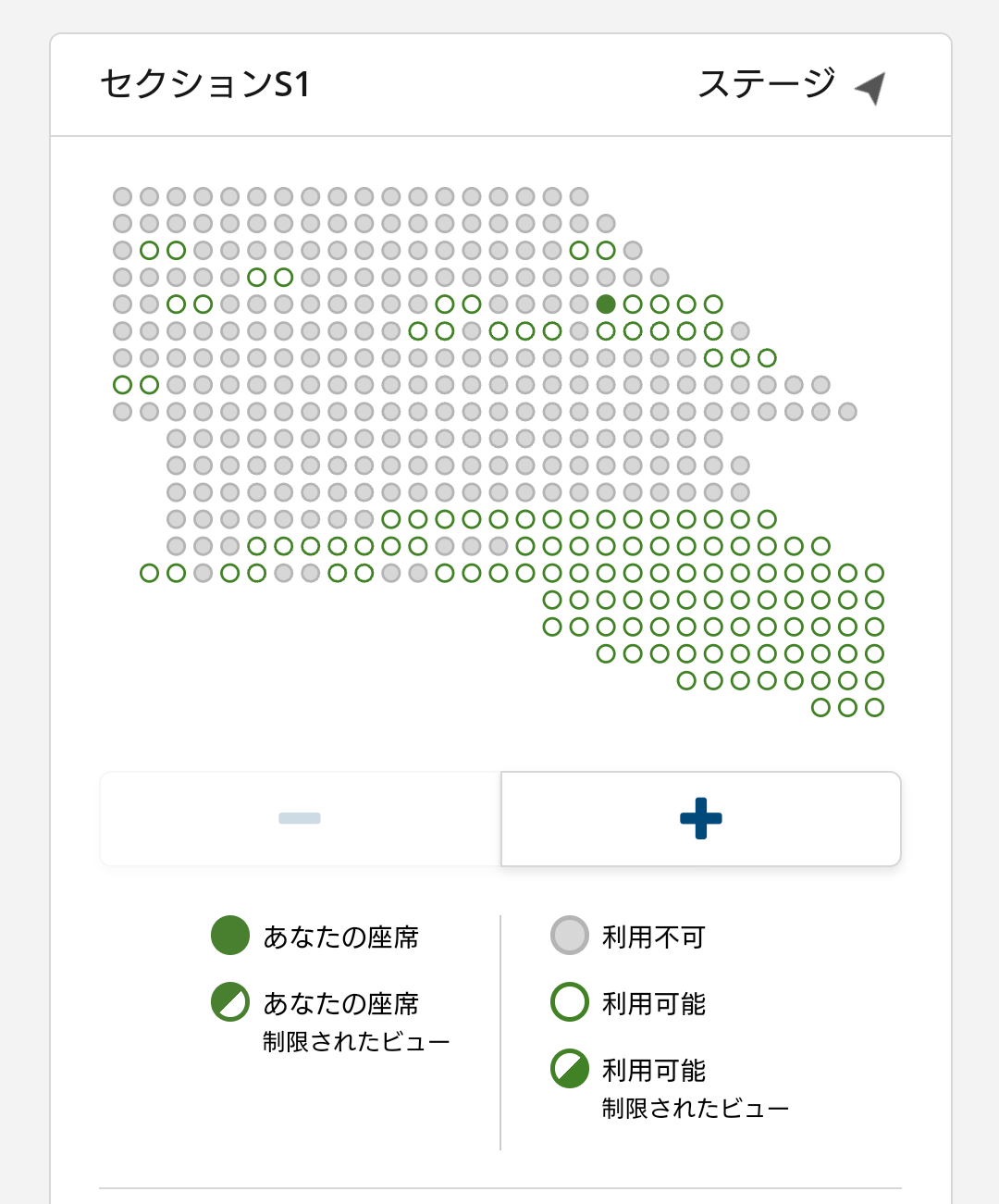Click the 利用可能 制限されたビュー half-filled legend icon
This screenshot has height=1204, width=999.
pyautogui.click(x=570, y=1069)
